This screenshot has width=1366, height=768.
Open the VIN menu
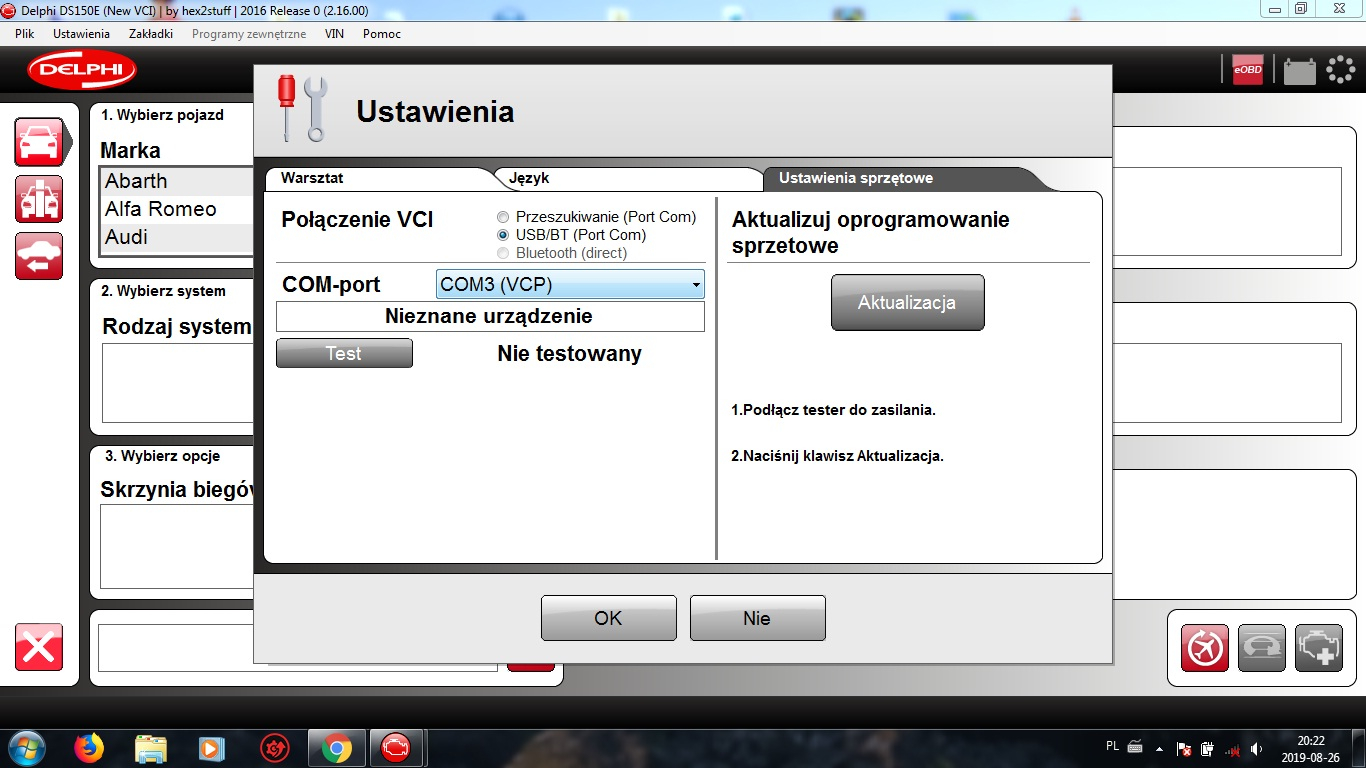point(334,34)
